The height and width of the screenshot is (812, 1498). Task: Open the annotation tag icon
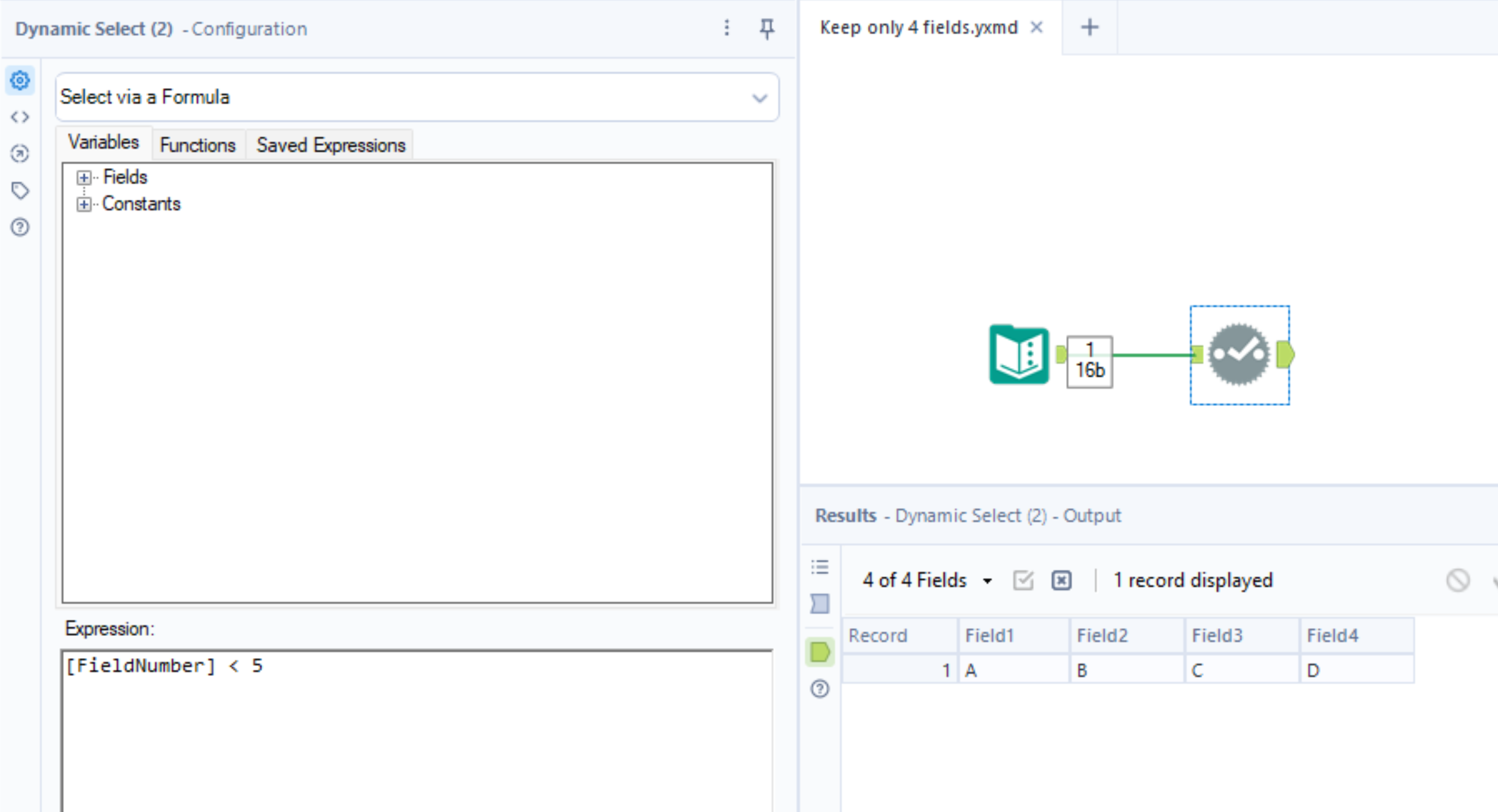tap(20, 191)
